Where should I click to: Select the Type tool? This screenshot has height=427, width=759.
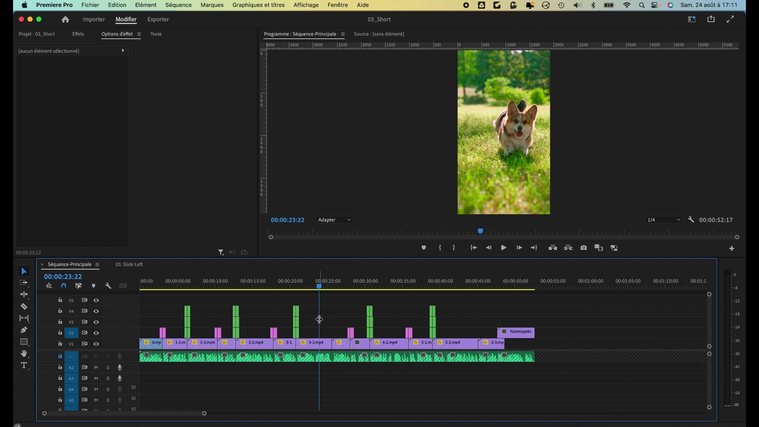25,366
